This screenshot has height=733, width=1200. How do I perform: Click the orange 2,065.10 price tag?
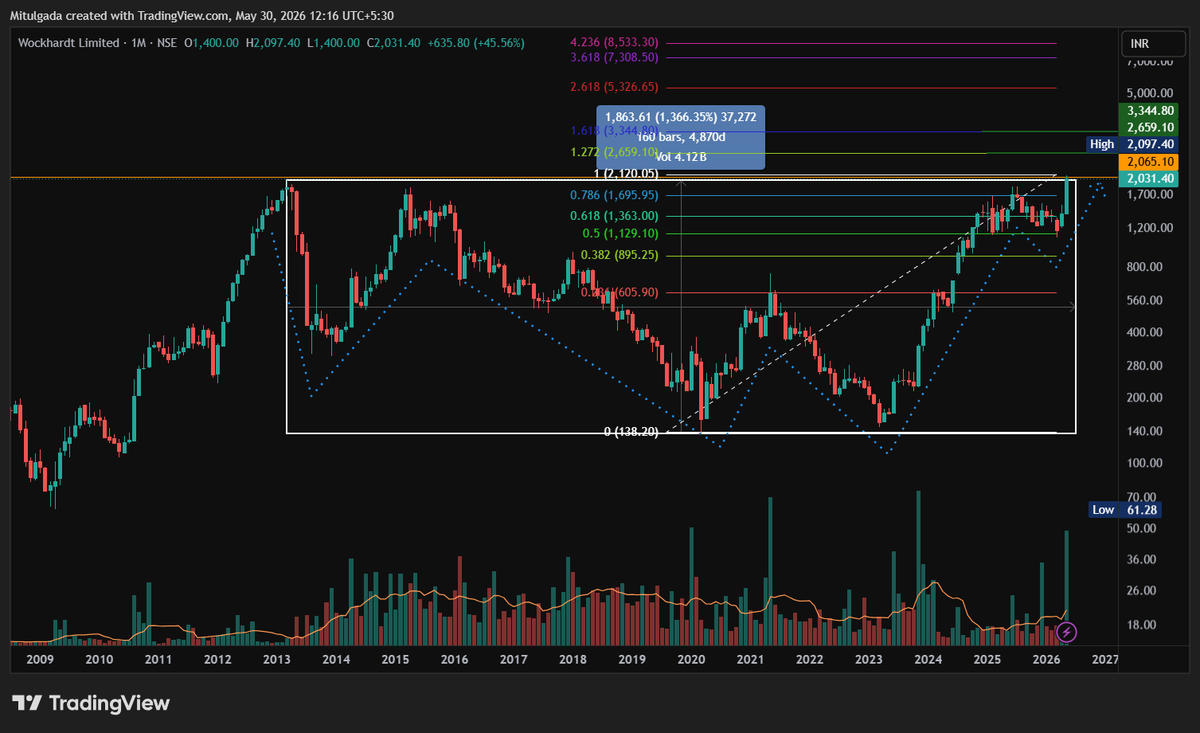(x=1150, y=162)
